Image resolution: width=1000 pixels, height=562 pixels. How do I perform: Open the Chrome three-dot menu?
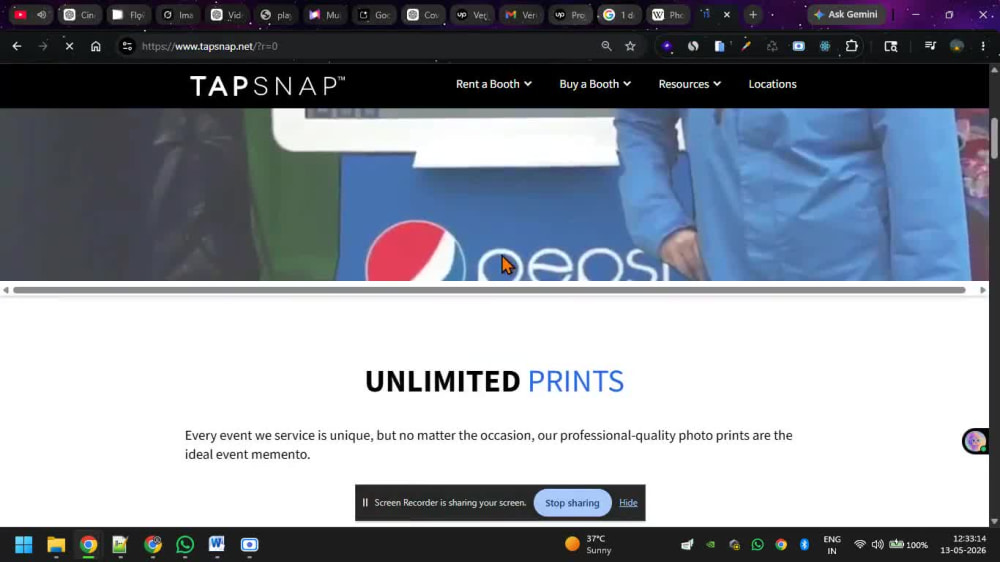pos(983,46)
